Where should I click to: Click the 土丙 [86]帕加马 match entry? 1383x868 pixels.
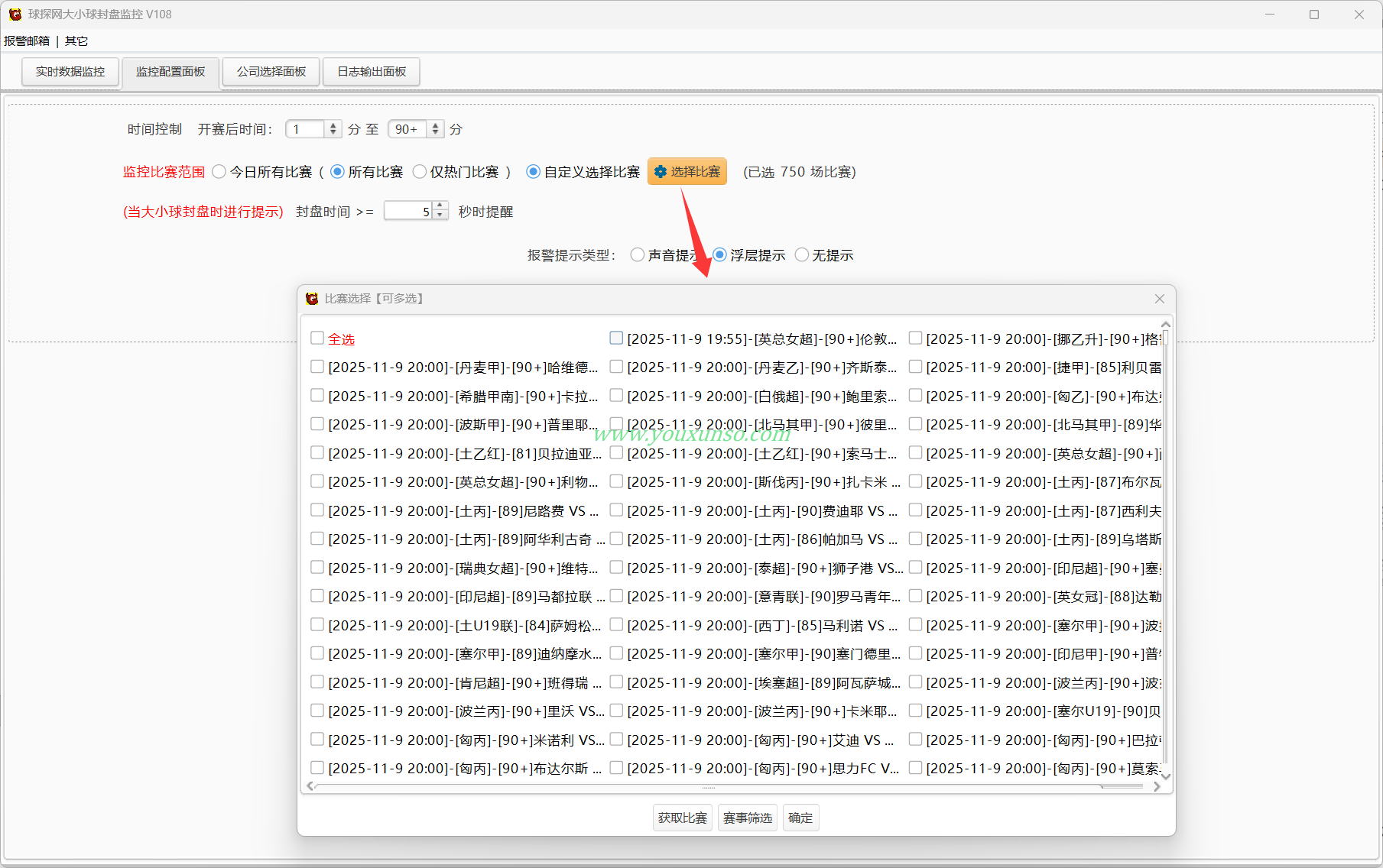click(x=762, y=539)
